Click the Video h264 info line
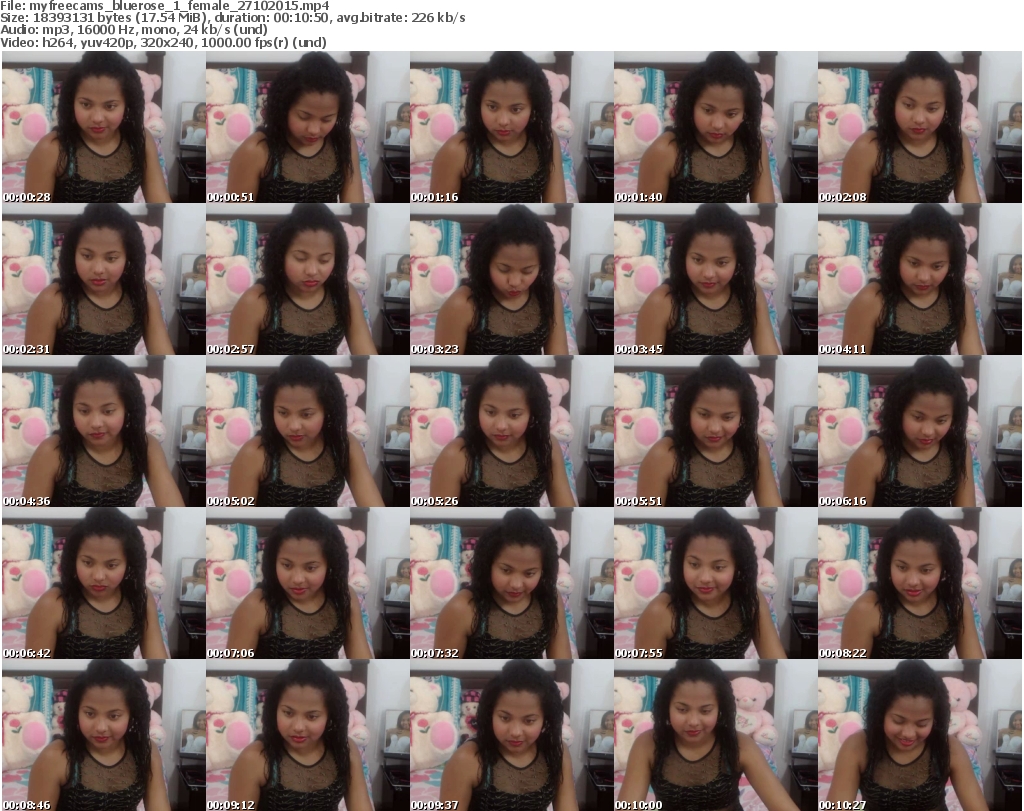 point(163,42)
